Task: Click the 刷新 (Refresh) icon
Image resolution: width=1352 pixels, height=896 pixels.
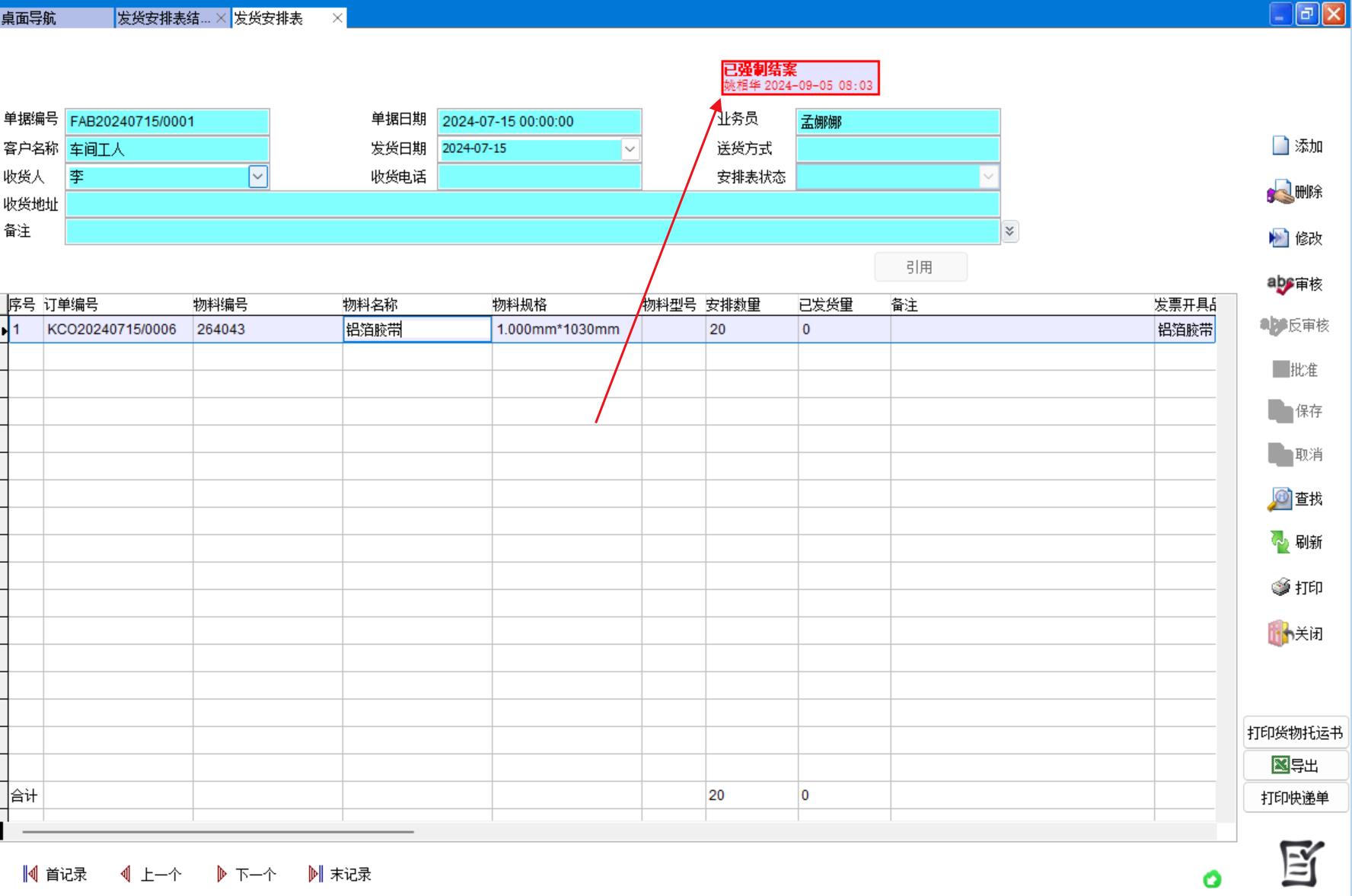Action: coord(1280,542)
